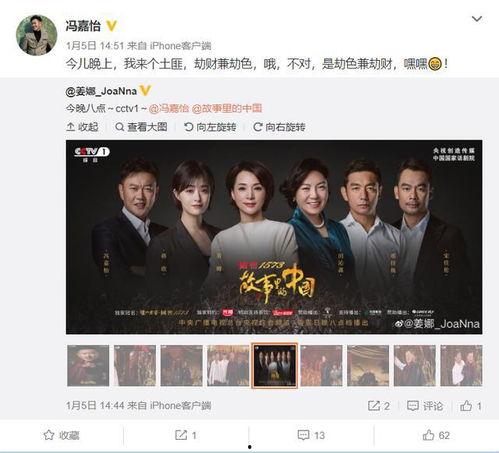The width and height of the screenshot is (499, 453).
Task: Select the currently highlighted poster thumbnail
Action: click(274, 366)
